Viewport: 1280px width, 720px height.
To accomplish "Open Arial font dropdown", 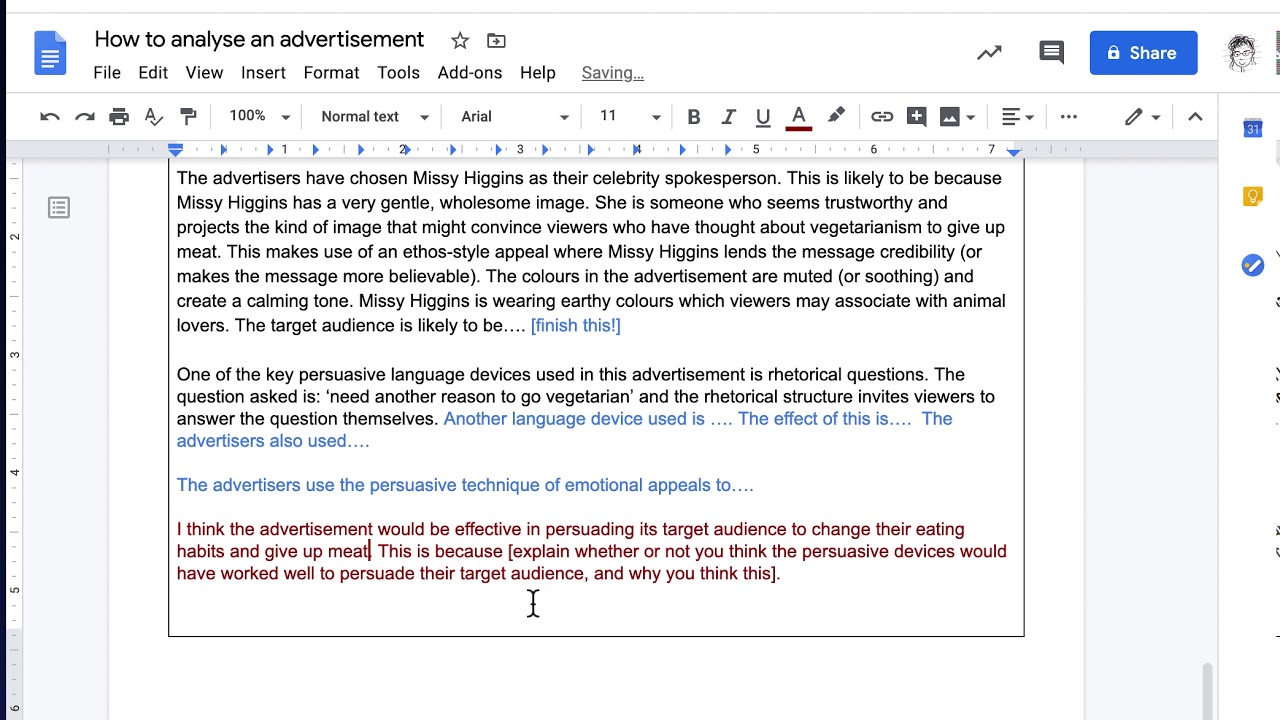I will pyautogui.click(x=515, y=117).
